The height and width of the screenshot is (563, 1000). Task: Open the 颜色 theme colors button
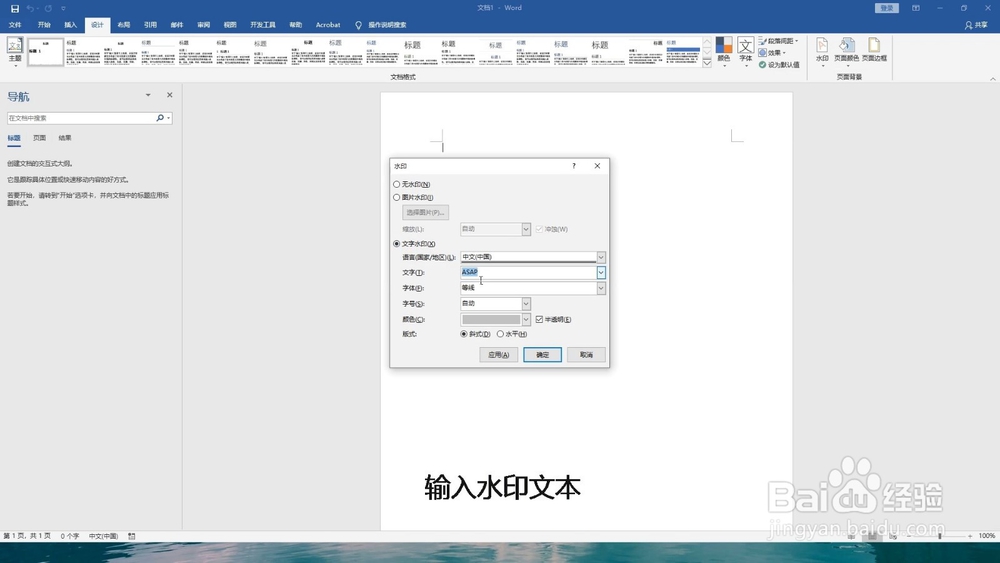tap(724, 52)
